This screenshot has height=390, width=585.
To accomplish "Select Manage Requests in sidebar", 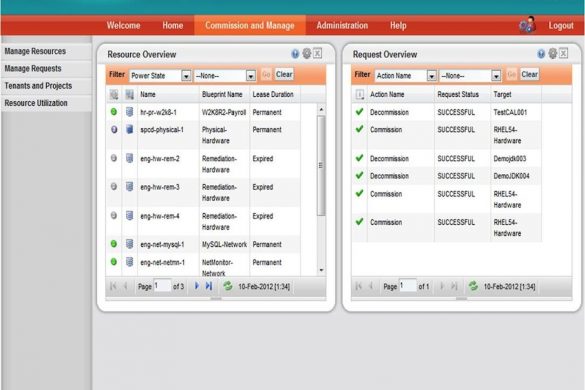I will click(x=46, y=68).
